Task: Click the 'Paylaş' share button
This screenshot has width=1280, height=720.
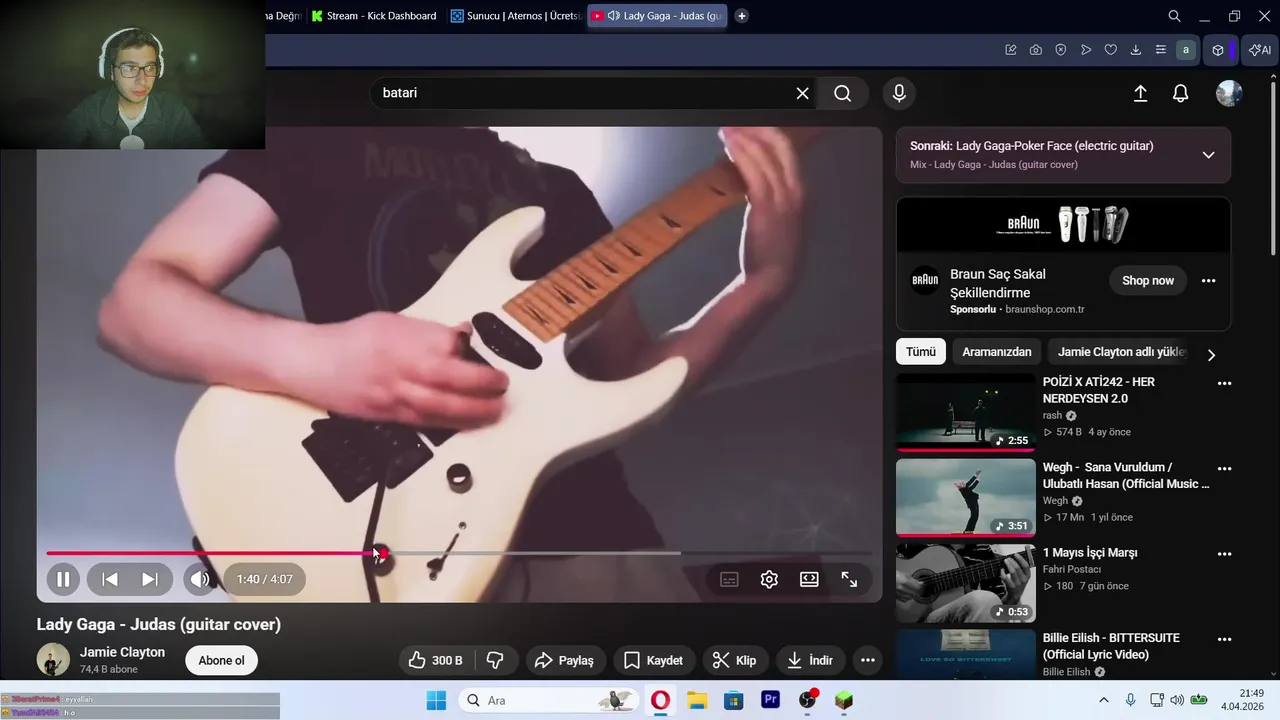Action: tap(565, 660)
